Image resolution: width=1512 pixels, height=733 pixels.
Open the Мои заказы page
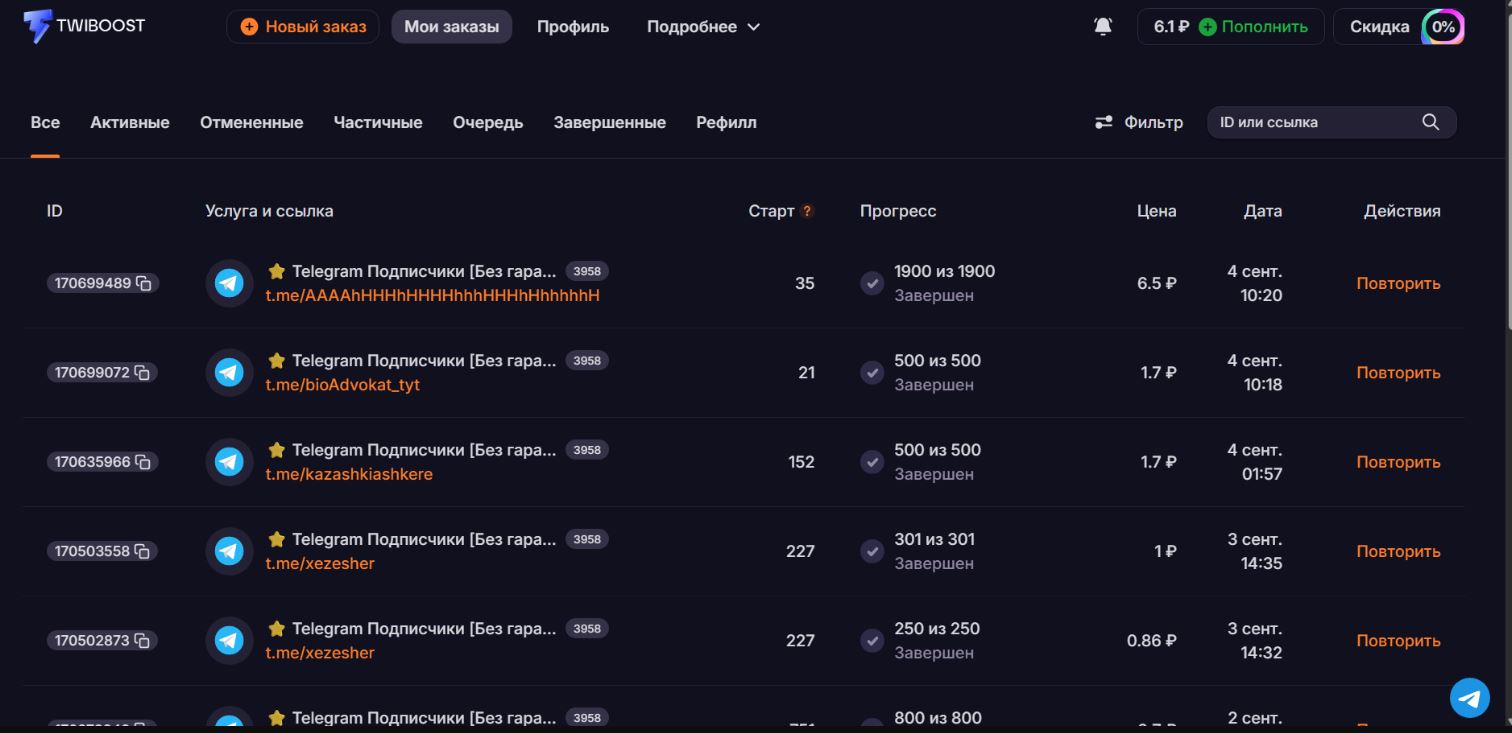(x=451, y=27)
